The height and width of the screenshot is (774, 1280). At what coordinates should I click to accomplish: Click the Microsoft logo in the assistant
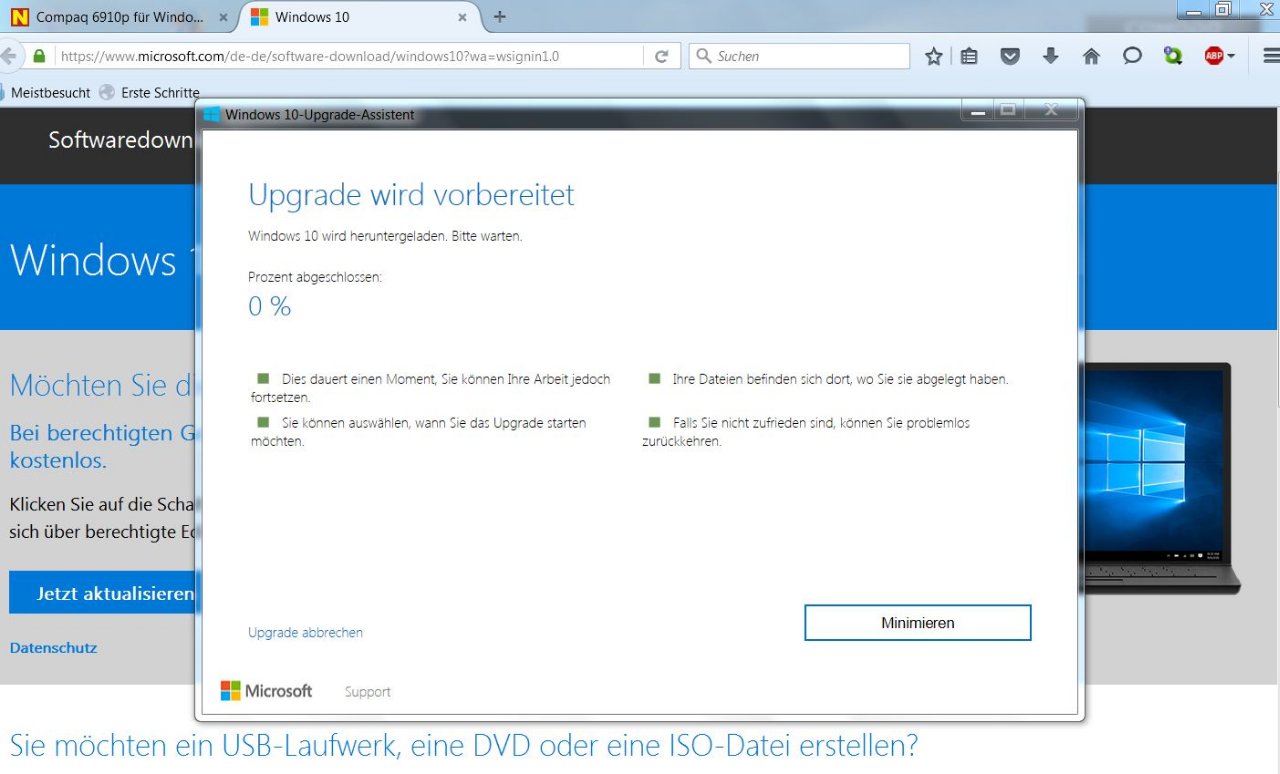(266, 691)
